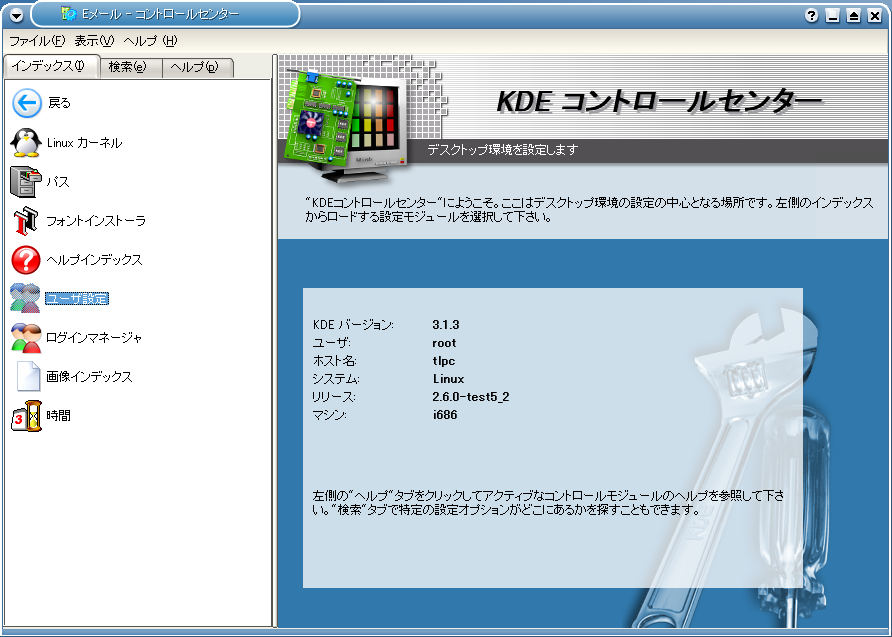
Task: Click the blue back arrow icon
Action: tap(27, 103)
